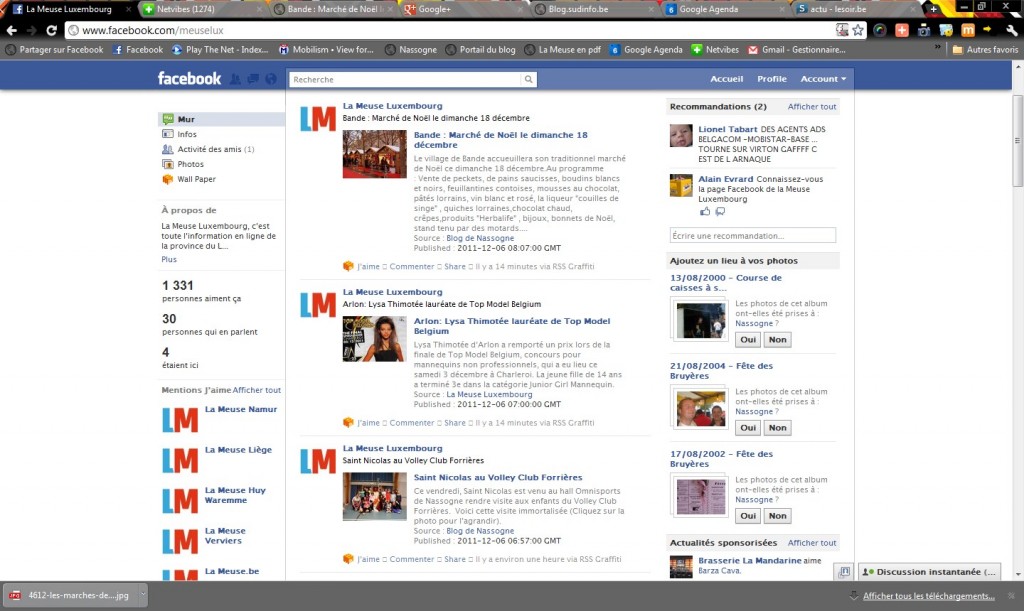Click Afficher tout next to Recommandations
This screenshot has height=611, width=1024.
tap(811, 106)
